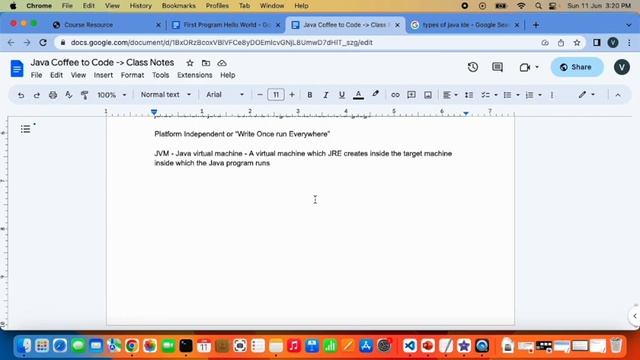Show the document outline
This screenshot has height=360, width=640.
click(x=25, y=129)
